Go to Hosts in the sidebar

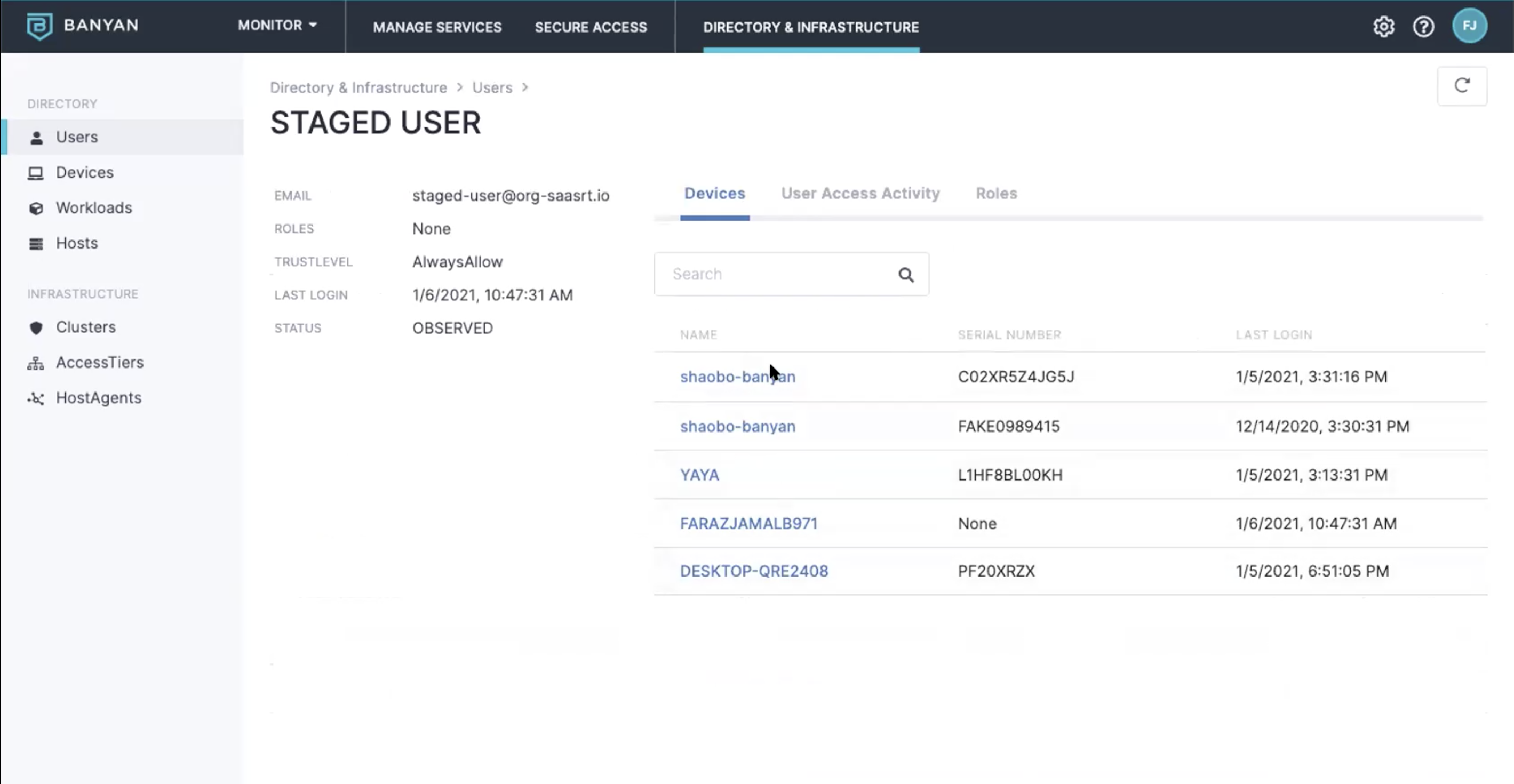tap(76, 243)
